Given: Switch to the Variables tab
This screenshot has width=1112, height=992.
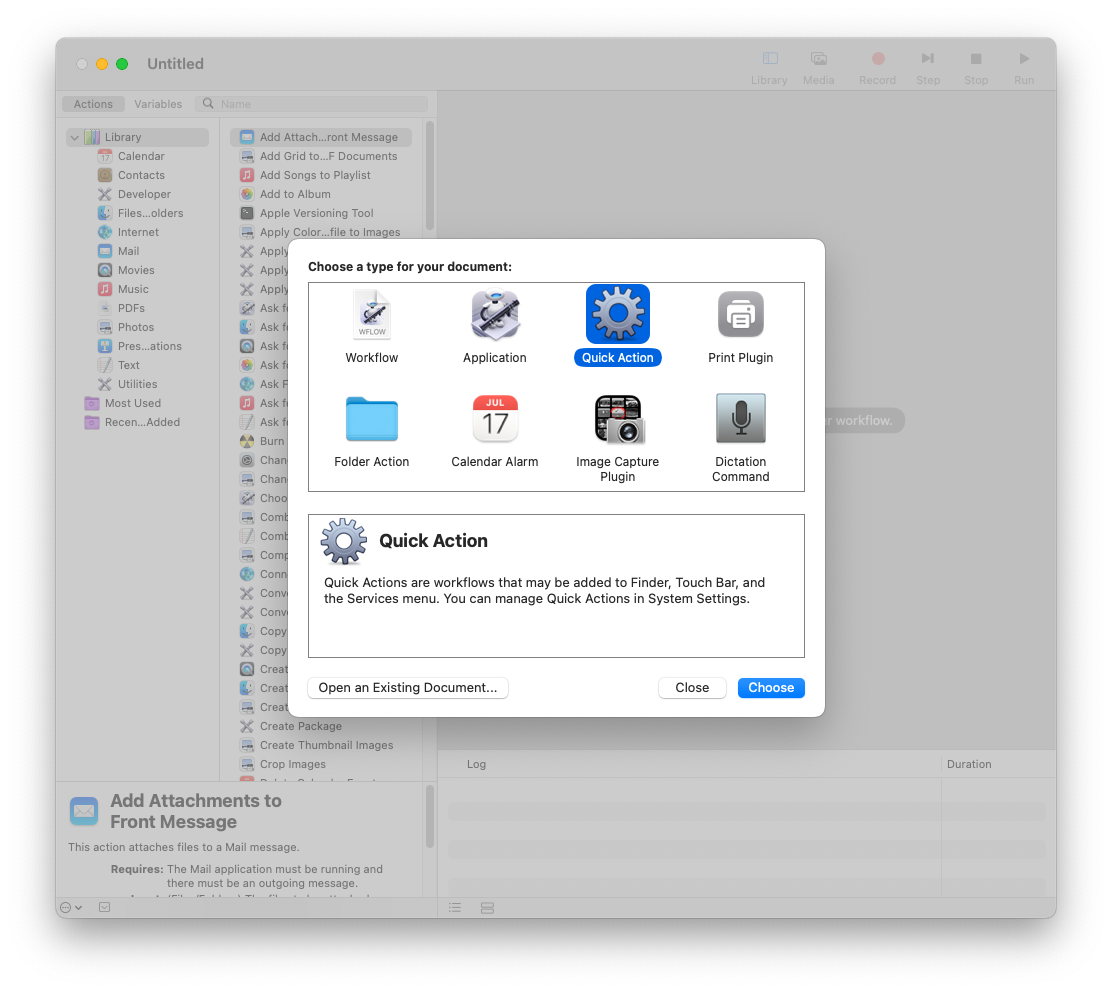Looking at the screenshot, I should (158, 104).
